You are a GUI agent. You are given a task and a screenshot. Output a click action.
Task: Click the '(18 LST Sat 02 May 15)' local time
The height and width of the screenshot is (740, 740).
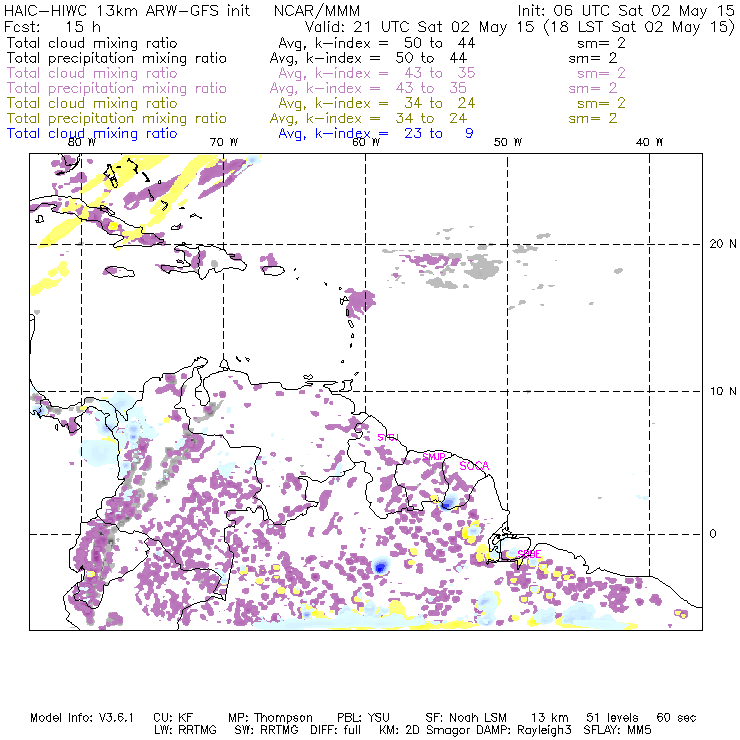pos(639,27)
